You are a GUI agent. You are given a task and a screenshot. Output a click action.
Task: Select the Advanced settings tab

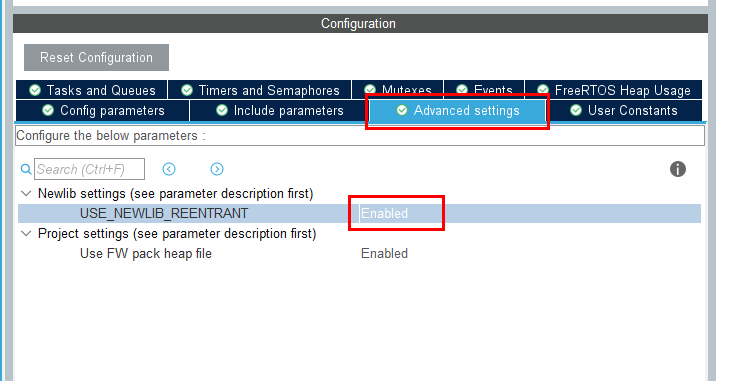[458, 111]
